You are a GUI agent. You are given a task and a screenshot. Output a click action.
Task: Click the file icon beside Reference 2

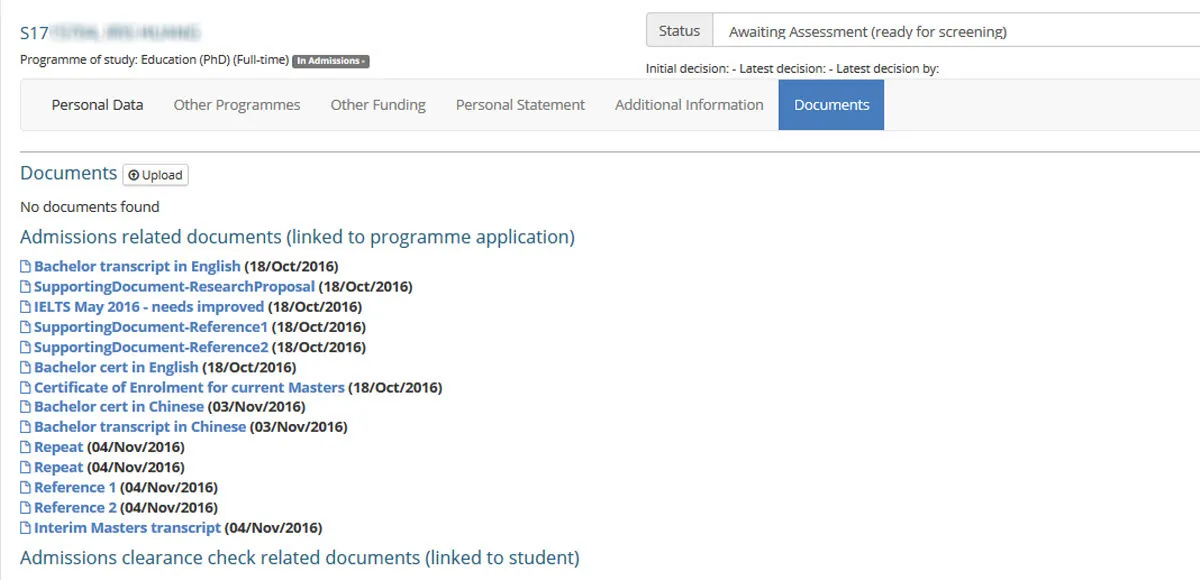pos(25,507)
